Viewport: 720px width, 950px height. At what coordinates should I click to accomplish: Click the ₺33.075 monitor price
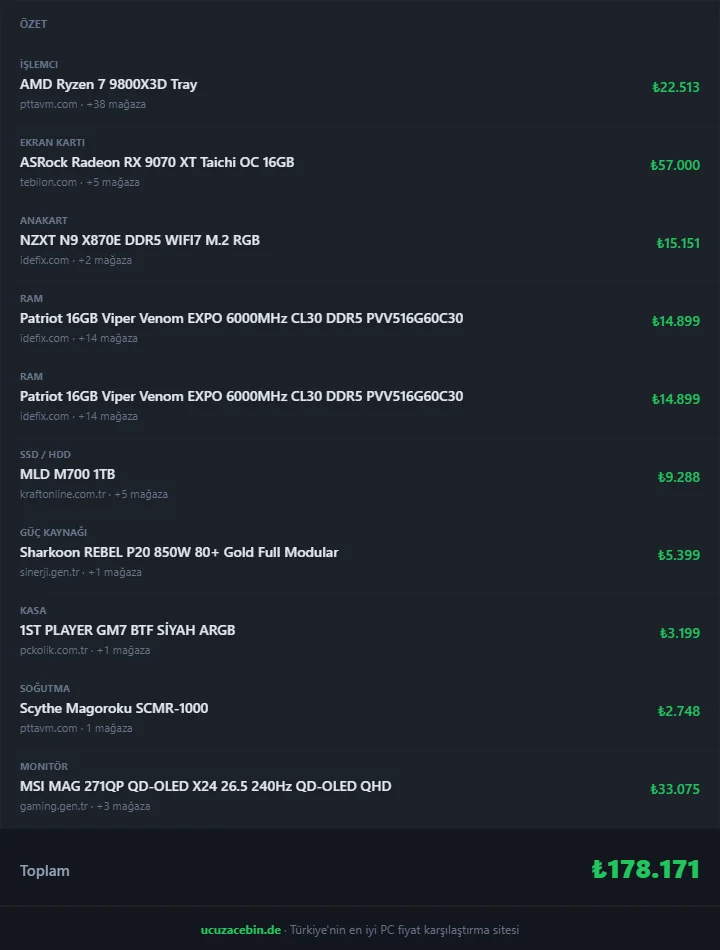(675, 789)
